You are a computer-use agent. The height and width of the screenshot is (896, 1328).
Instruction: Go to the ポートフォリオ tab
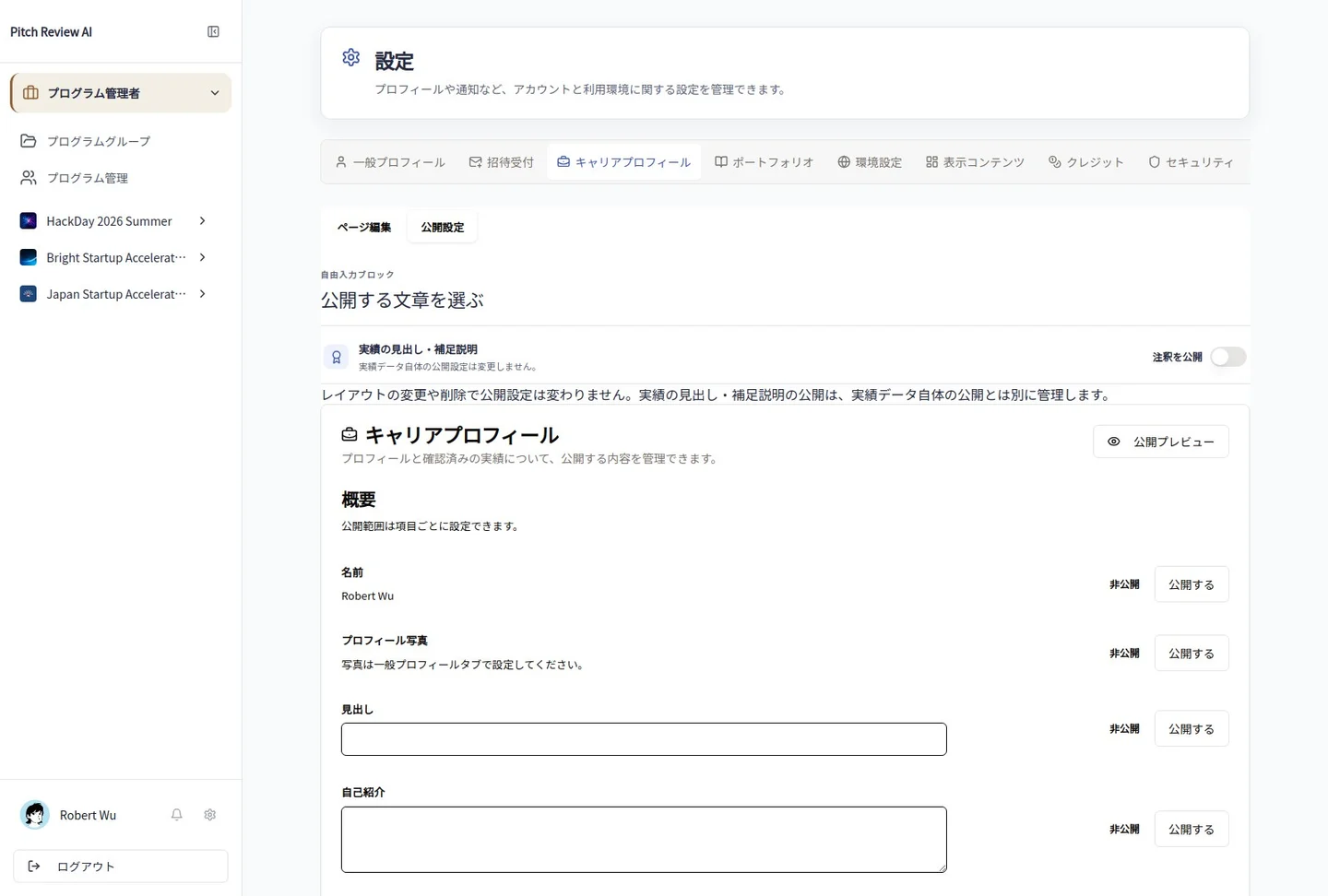coord(765,162)
